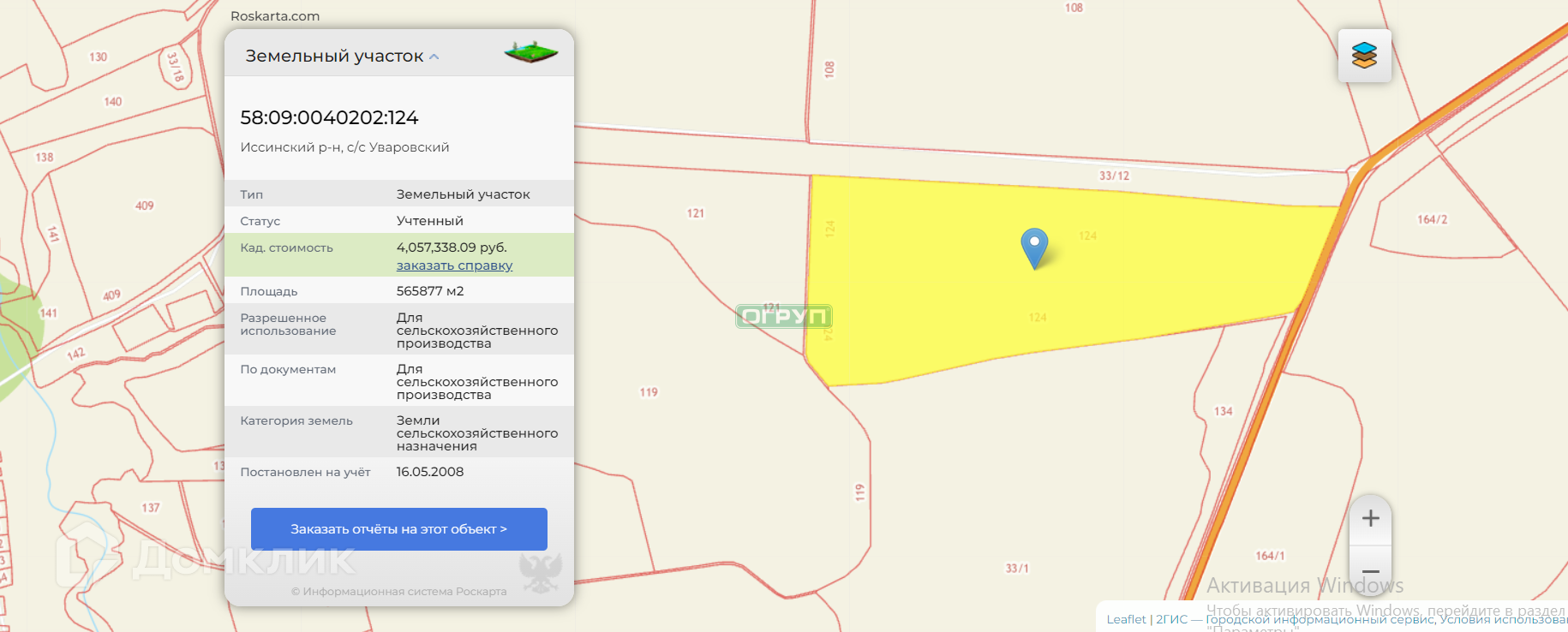Click the Категория земель label

point(296,420)
